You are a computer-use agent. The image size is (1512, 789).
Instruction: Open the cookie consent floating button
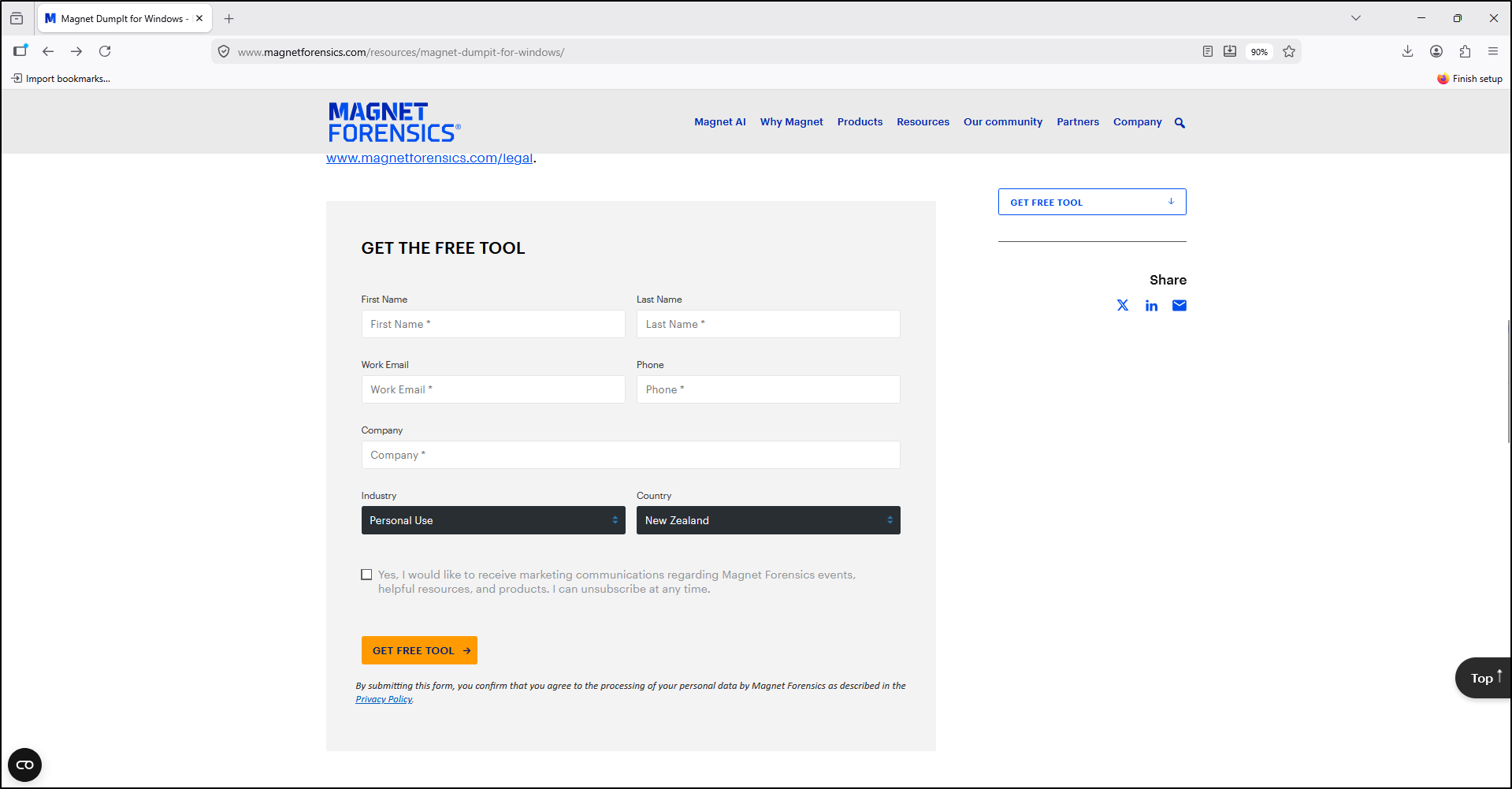[24, 765]
